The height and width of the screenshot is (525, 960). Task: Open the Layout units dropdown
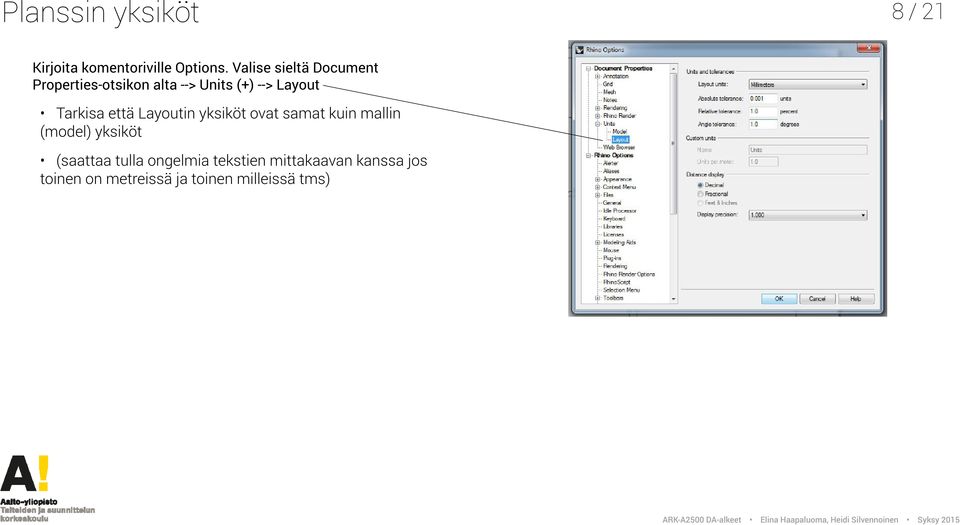pos(808,84)
